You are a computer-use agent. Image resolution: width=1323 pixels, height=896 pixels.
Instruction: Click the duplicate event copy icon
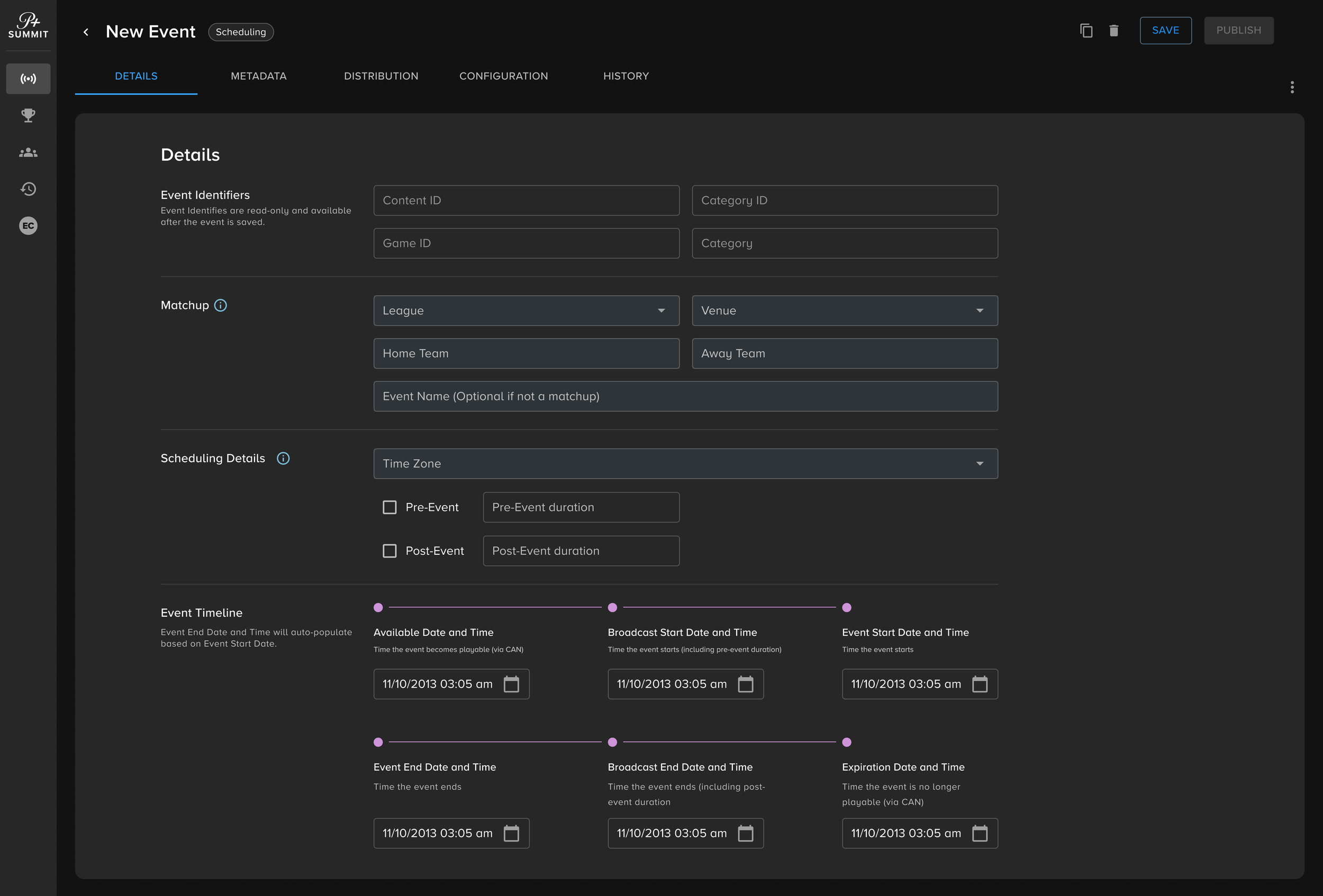point(1086,31)
